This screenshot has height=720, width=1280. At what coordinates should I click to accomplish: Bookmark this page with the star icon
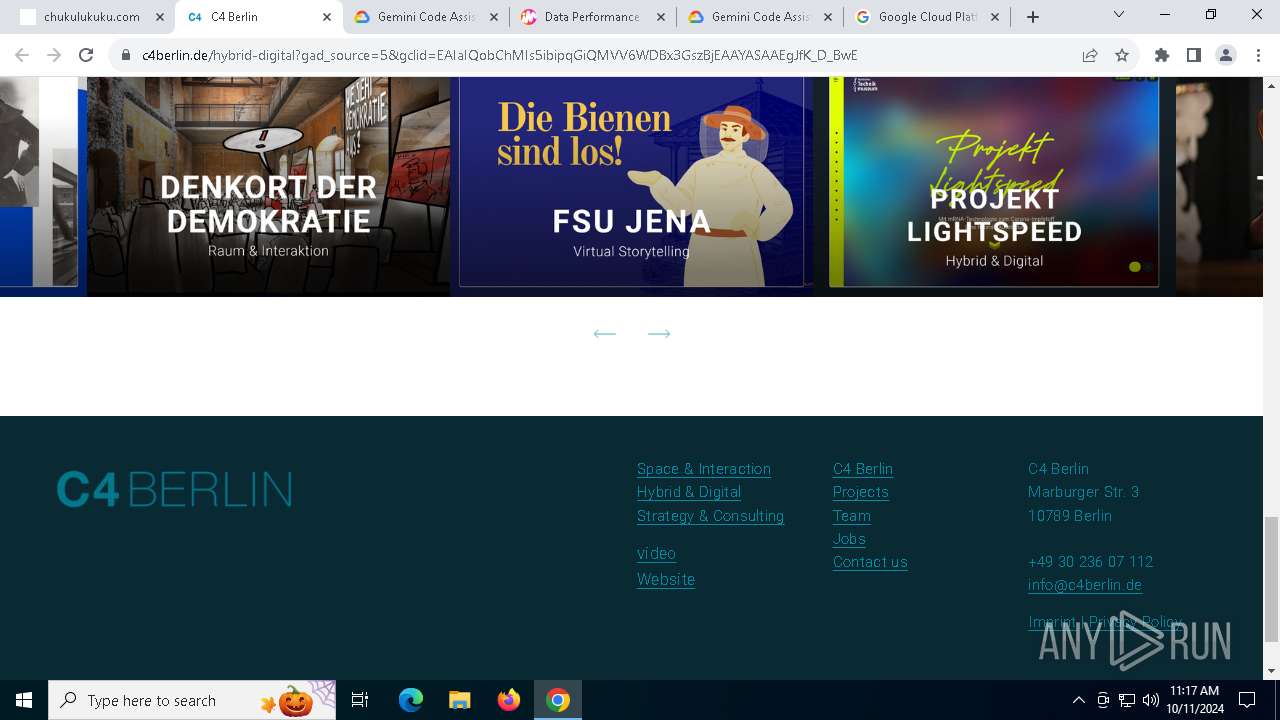1122,55
